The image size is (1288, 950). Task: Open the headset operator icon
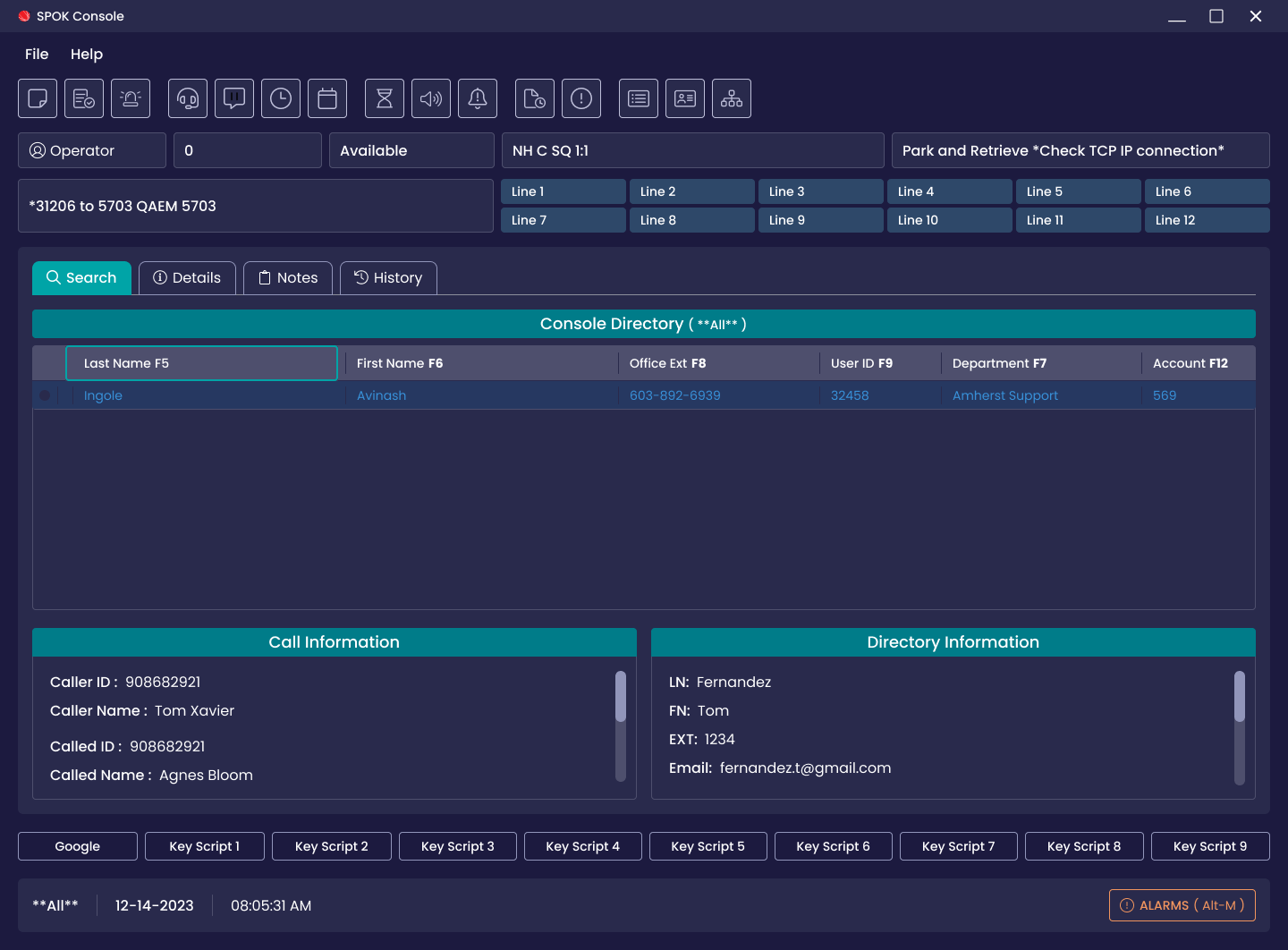[x=188, y=98]
